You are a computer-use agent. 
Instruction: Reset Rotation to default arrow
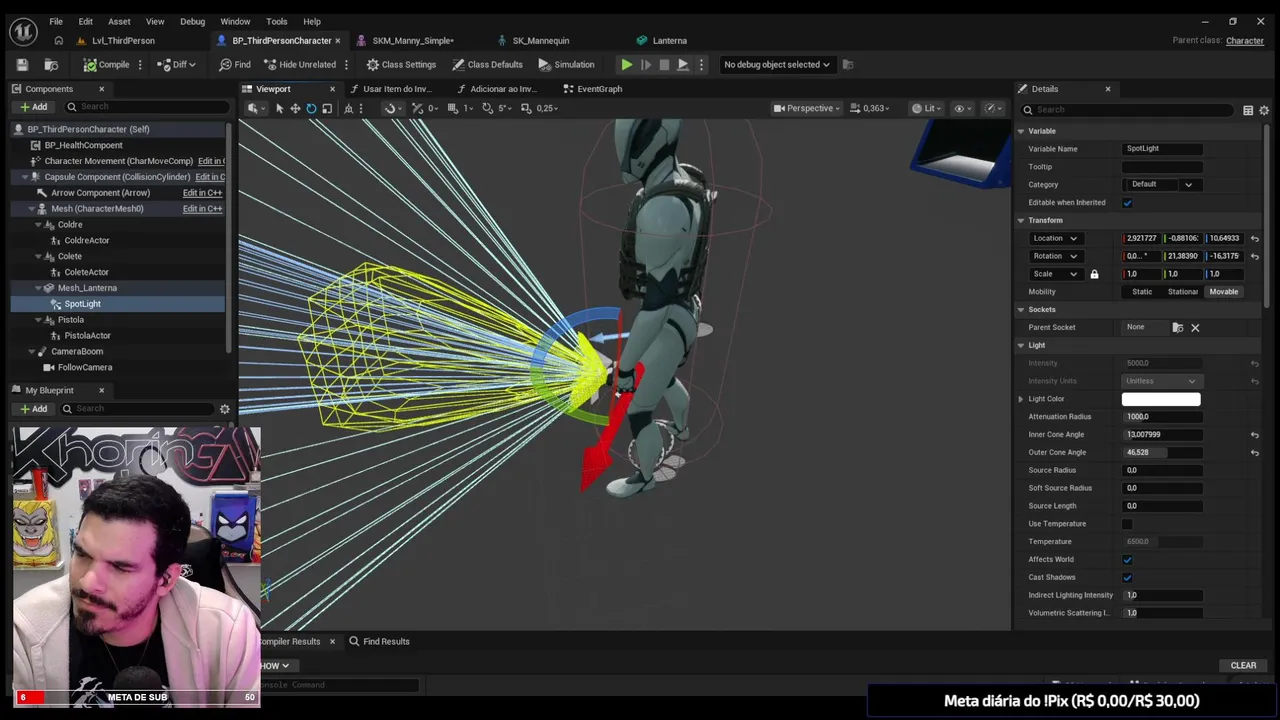(1254, 256)
